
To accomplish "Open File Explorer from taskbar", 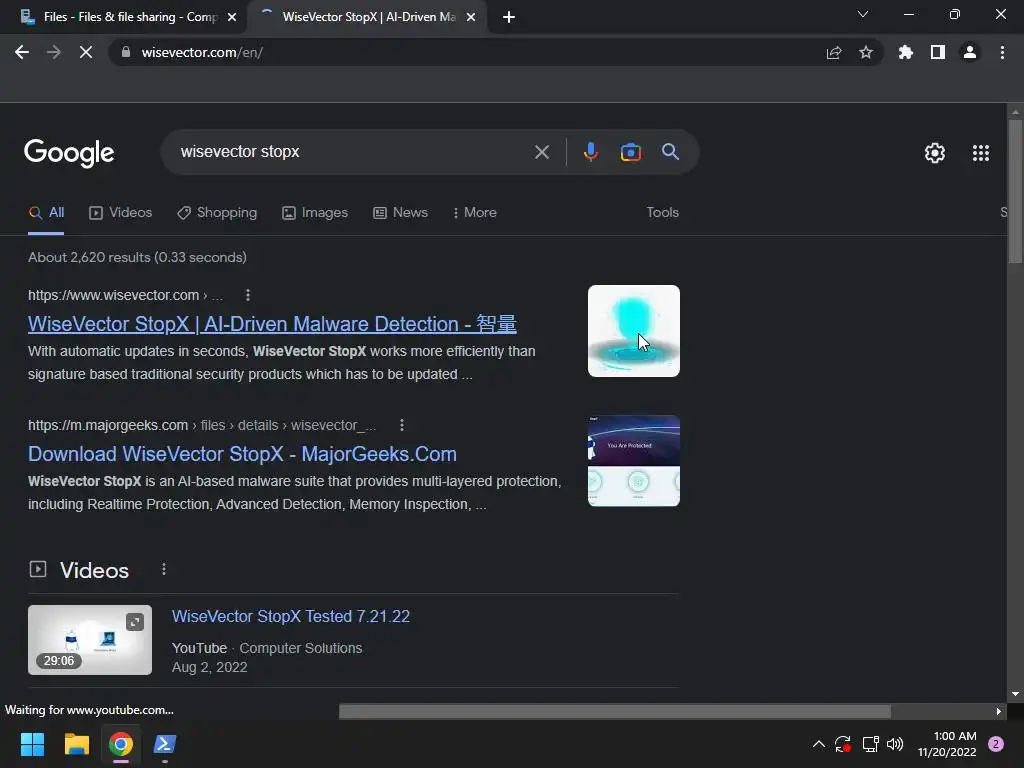I will (x=76, y=744).
